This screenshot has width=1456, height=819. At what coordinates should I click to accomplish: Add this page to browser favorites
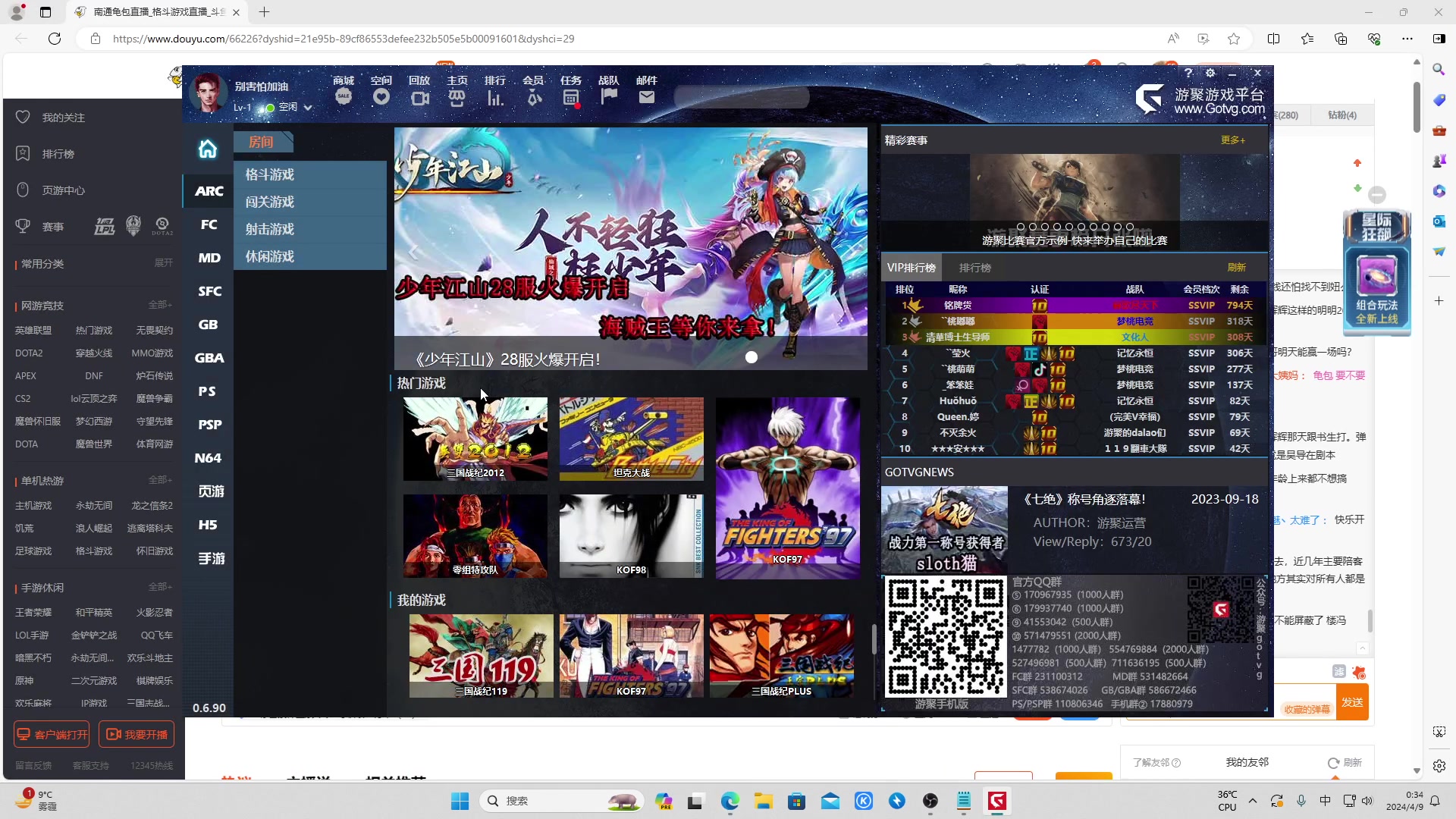pos(1234,39)
